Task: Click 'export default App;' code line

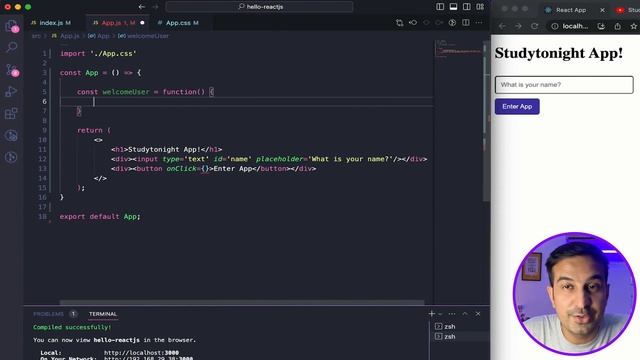Action: 100,216
